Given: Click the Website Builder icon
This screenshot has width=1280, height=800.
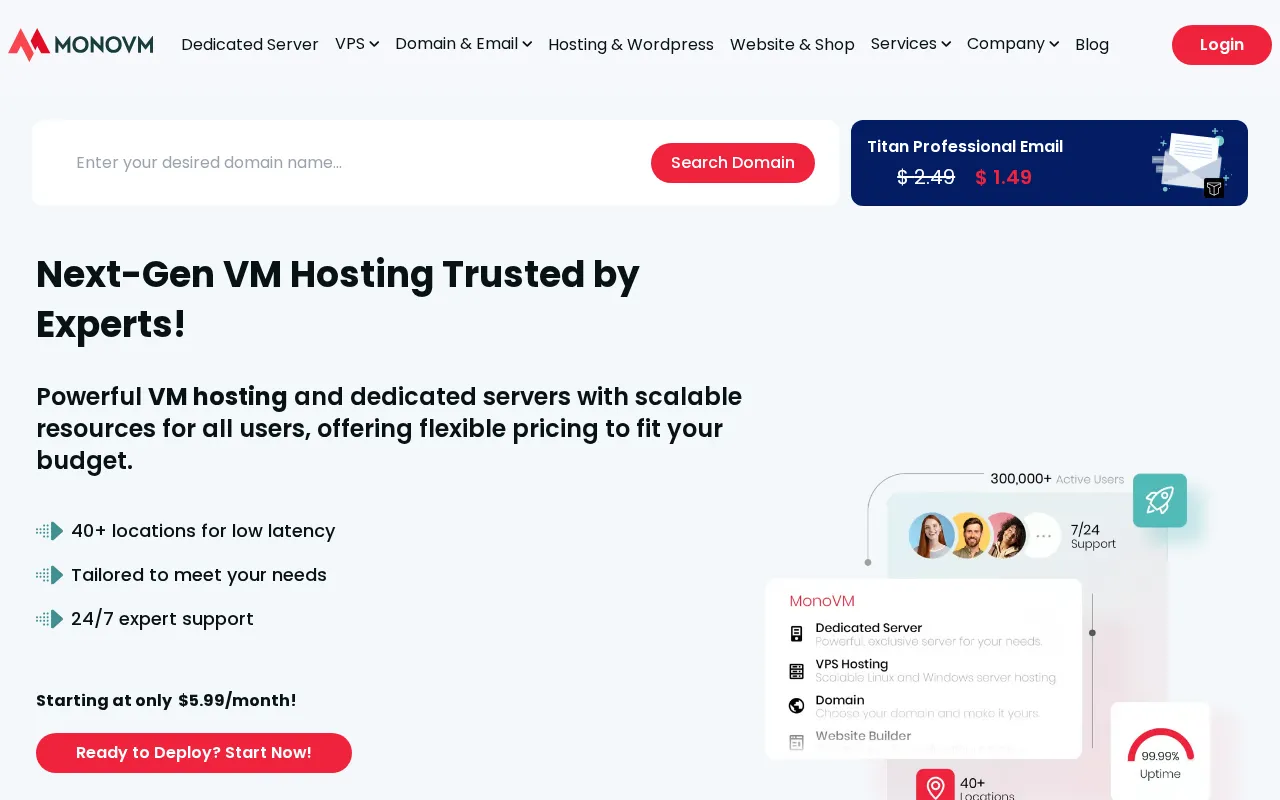Looking at the screenshot, I should tap(797, 742).
